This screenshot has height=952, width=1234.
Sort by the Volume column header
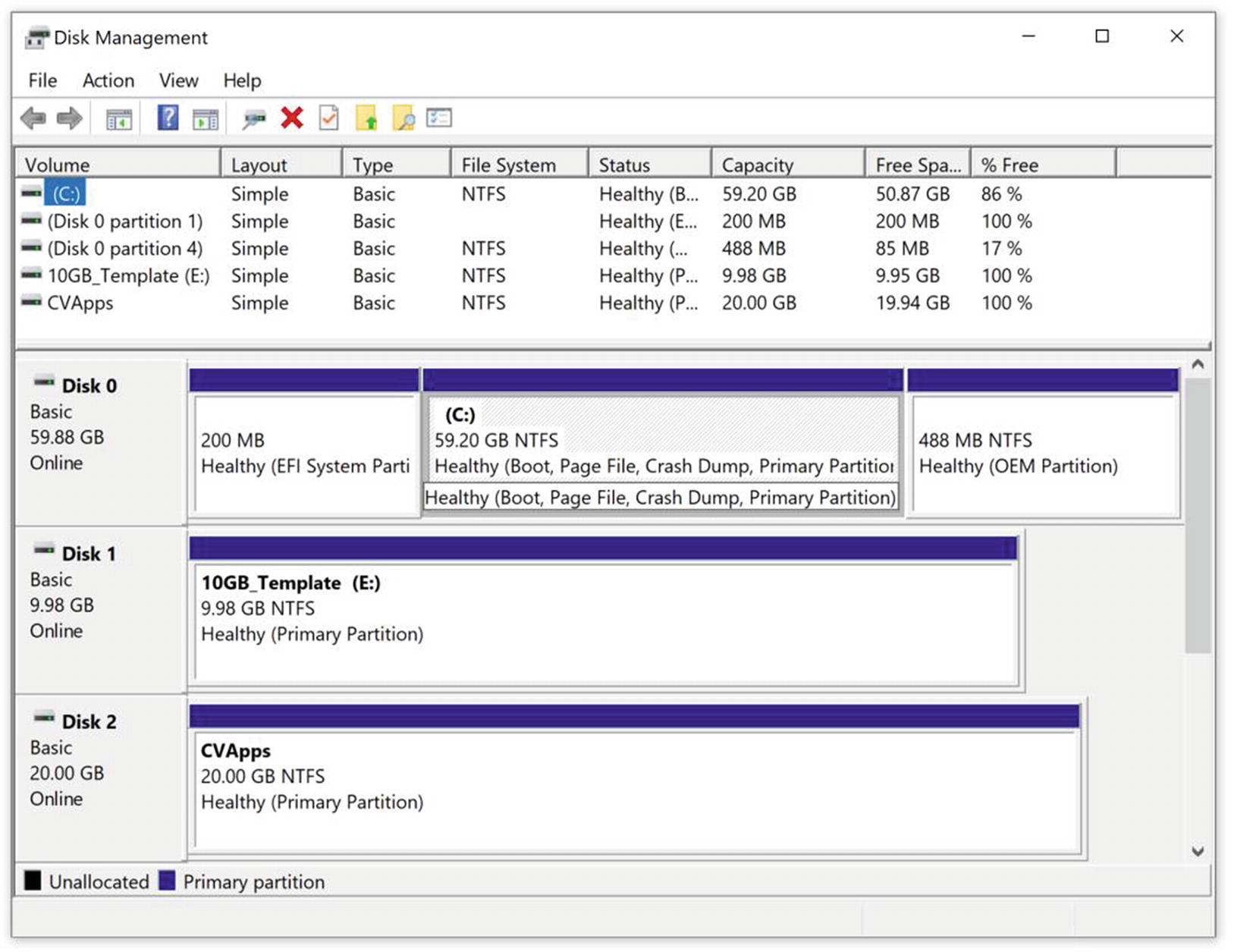tap(118, 165)
